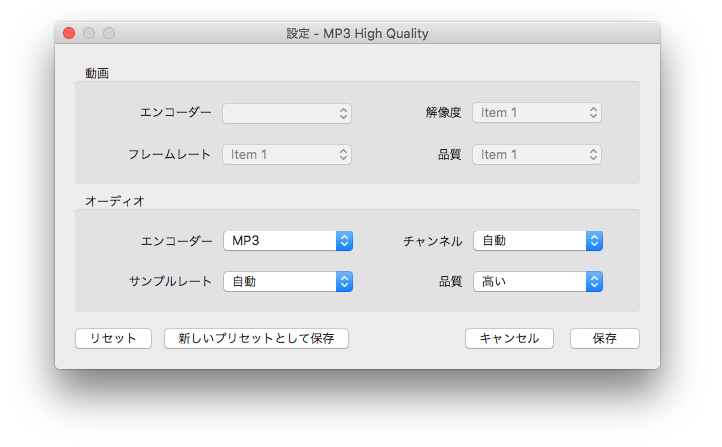Viewport: 722px width, 447px height.
Task: Click the title bar text 設定 - MP3 High Quality
Action: [x=357, y=33]
